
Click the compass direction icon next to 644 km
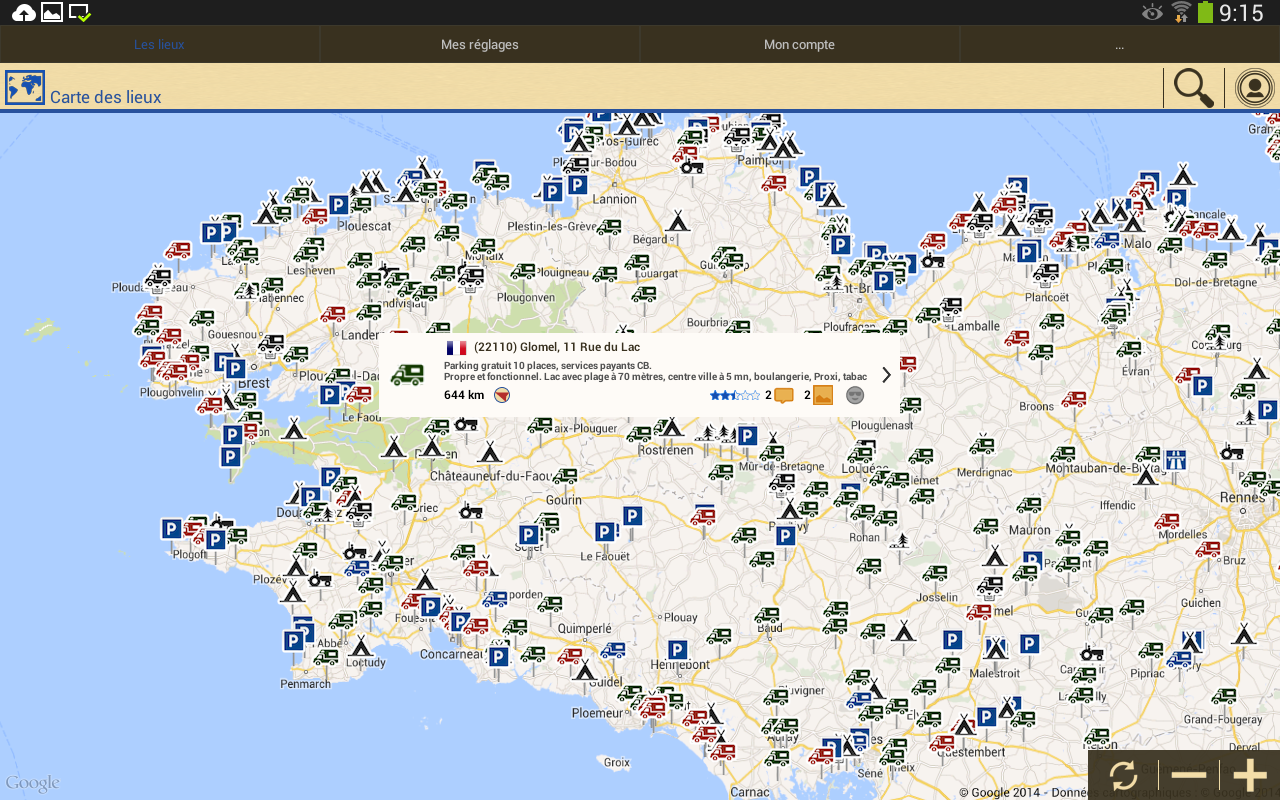502,395
